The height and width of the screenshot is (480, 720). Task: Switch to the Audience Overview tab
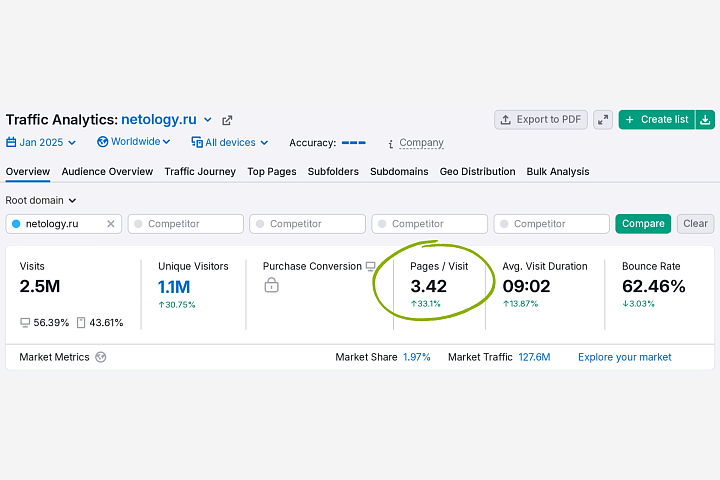[x=107, y=171]
